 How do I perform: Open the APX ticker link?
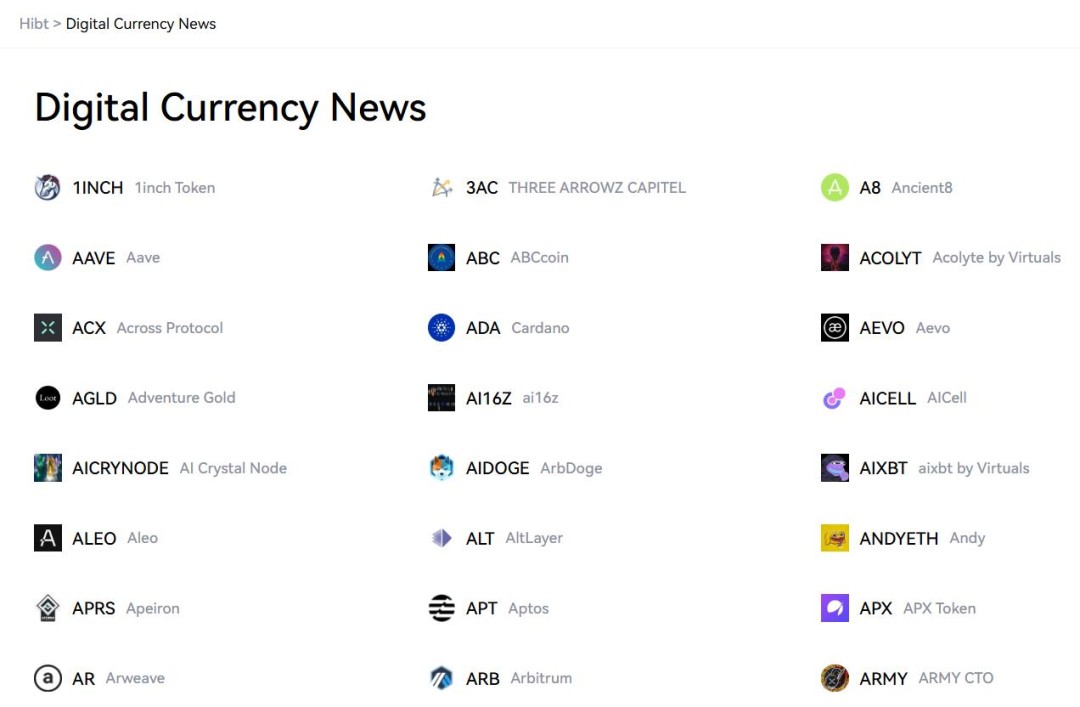pyautogui.click(x=875, y=608)
